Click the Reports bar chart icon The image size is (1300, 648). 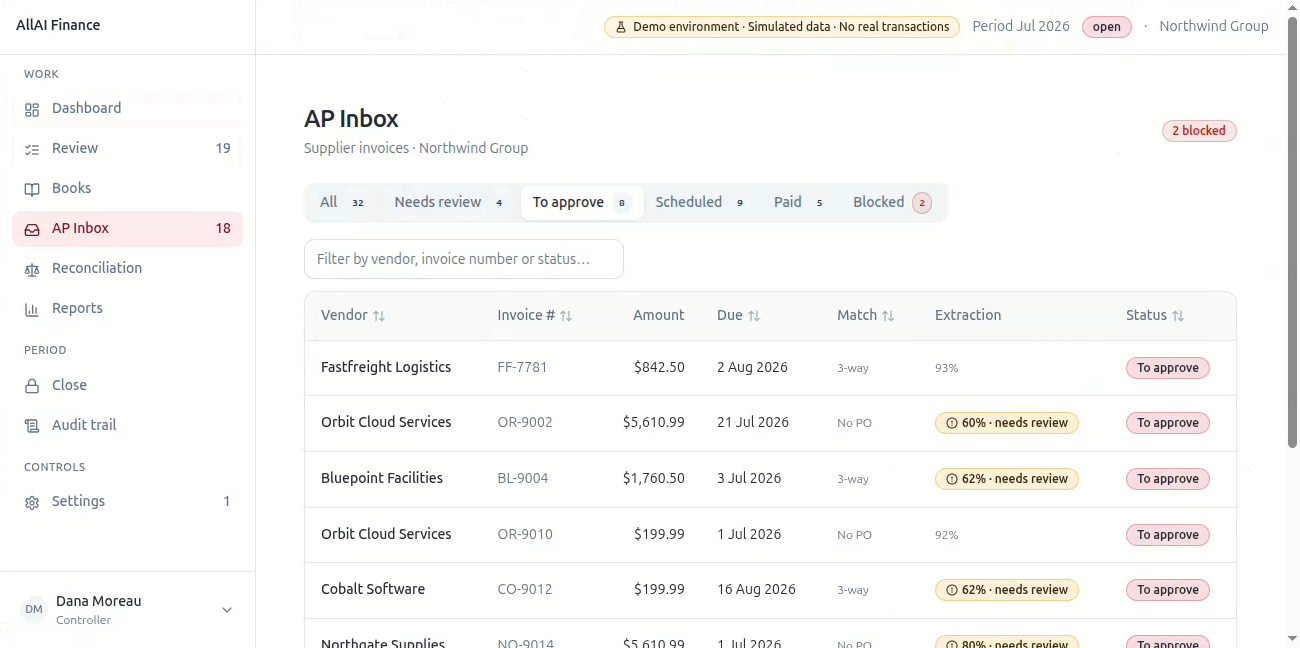(x=32, y=309)
